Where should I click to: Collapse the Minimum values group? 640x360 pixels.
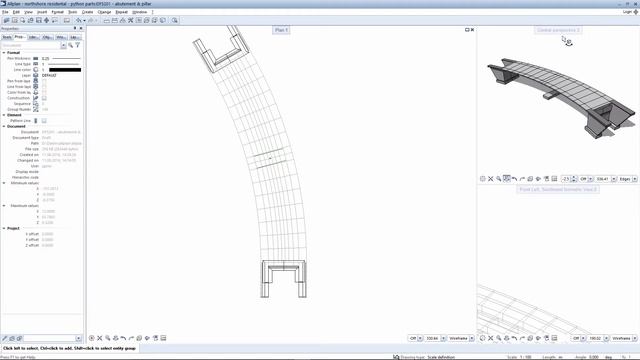point(4,183)
